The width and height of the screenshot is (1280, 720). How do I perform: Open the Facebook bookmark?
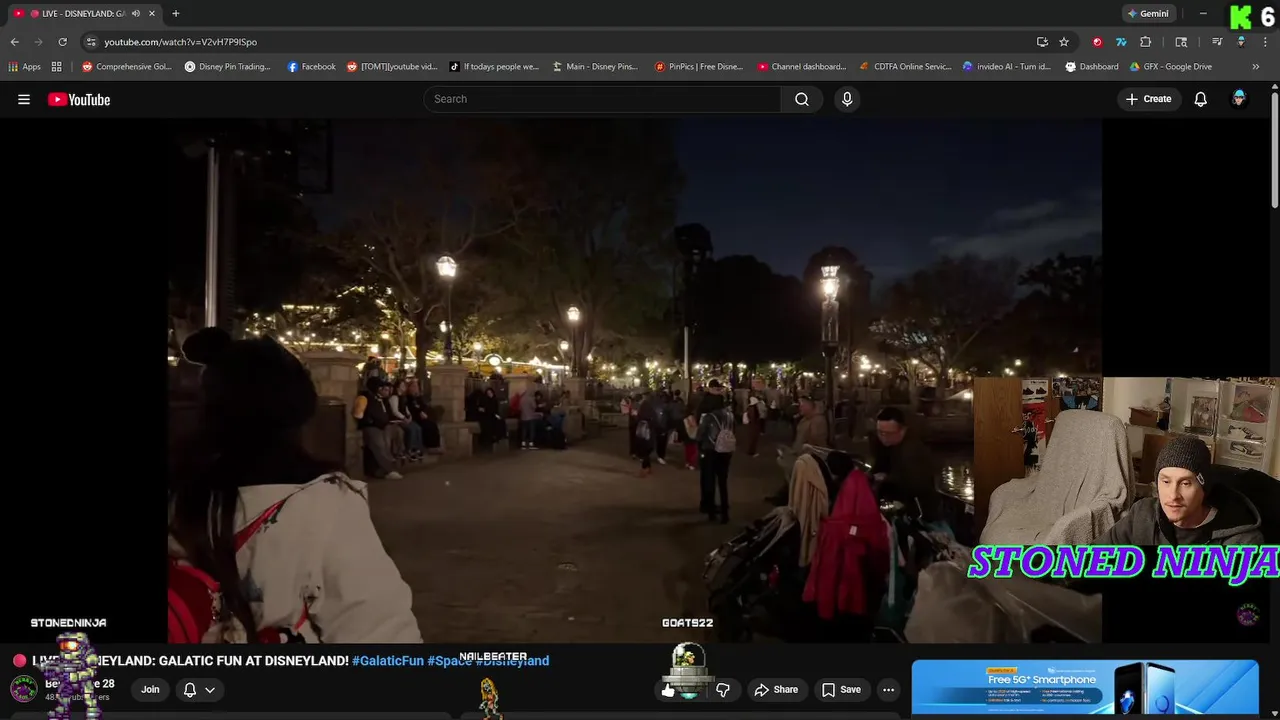tap(312, 67)
